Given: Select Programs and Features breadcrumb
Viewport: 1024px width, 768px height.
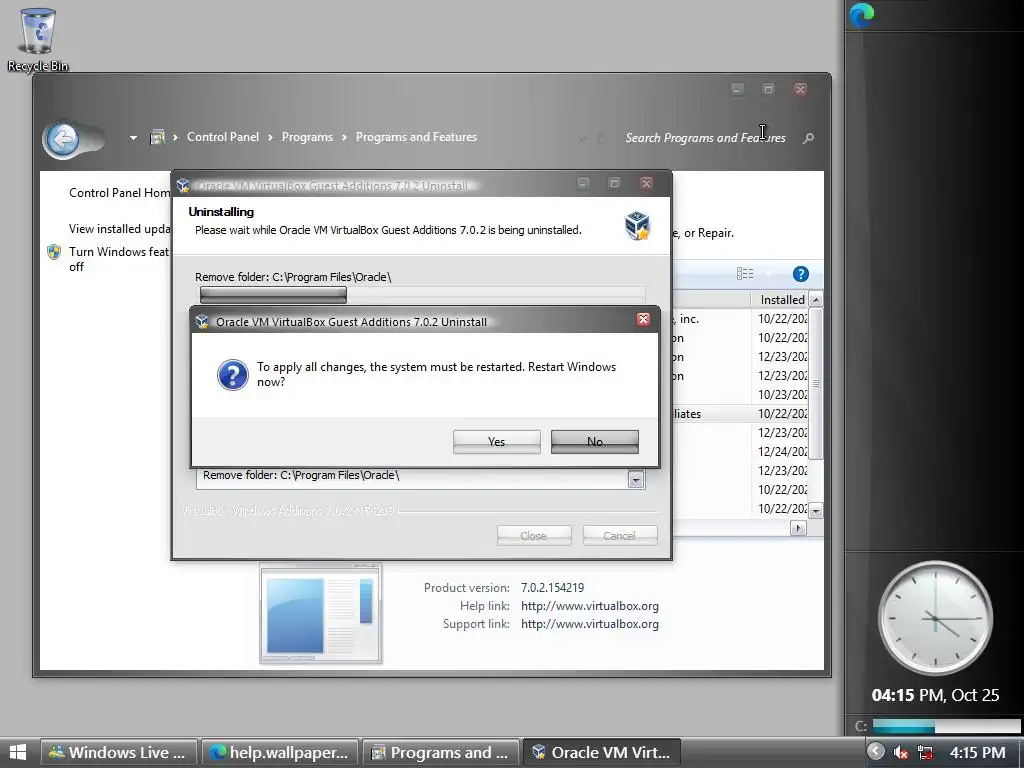Looking at the screenshot, I should 416,137.
